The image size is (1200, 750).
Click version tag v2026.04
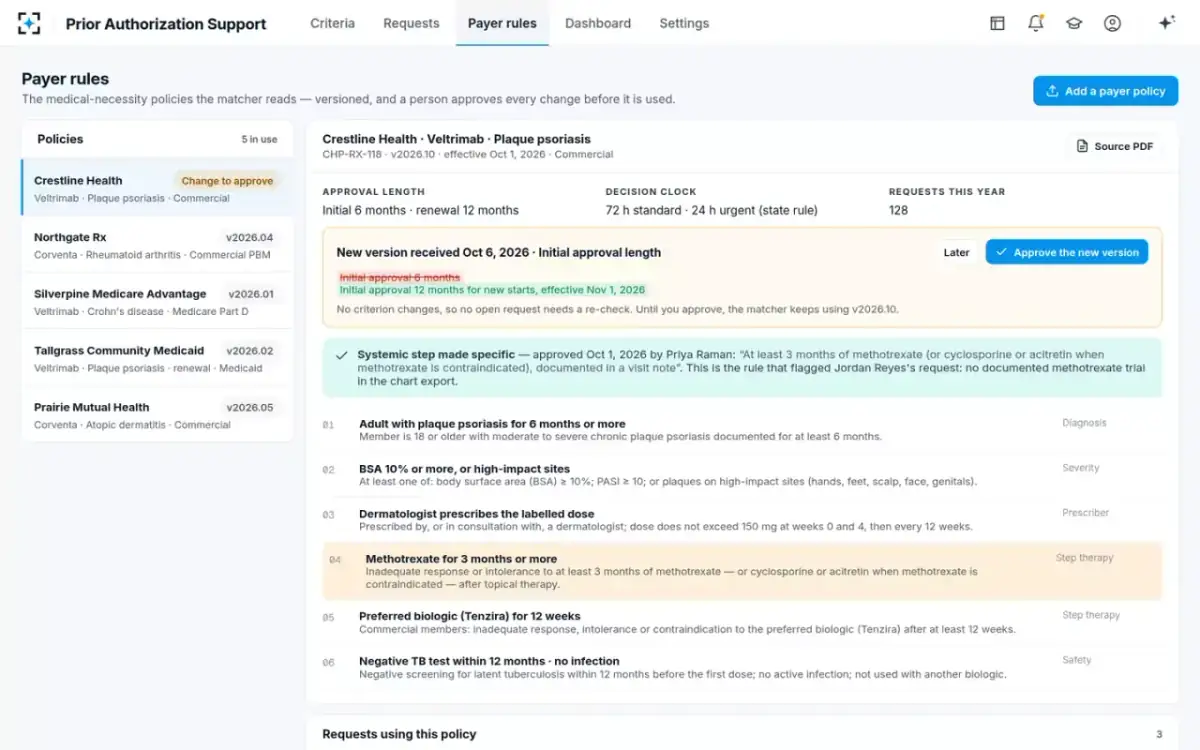pyautogui.click(x=250, y=238)
